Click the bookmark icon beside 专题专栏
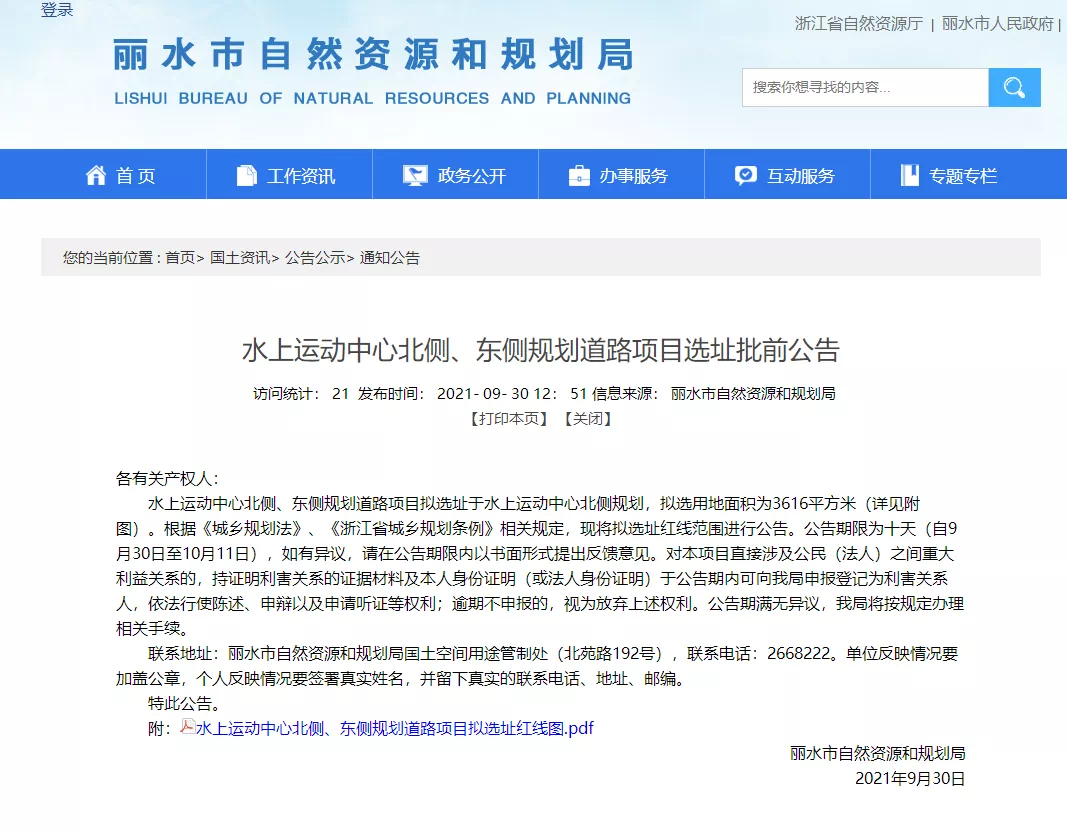1067x833 pixels. coord(909,176)
